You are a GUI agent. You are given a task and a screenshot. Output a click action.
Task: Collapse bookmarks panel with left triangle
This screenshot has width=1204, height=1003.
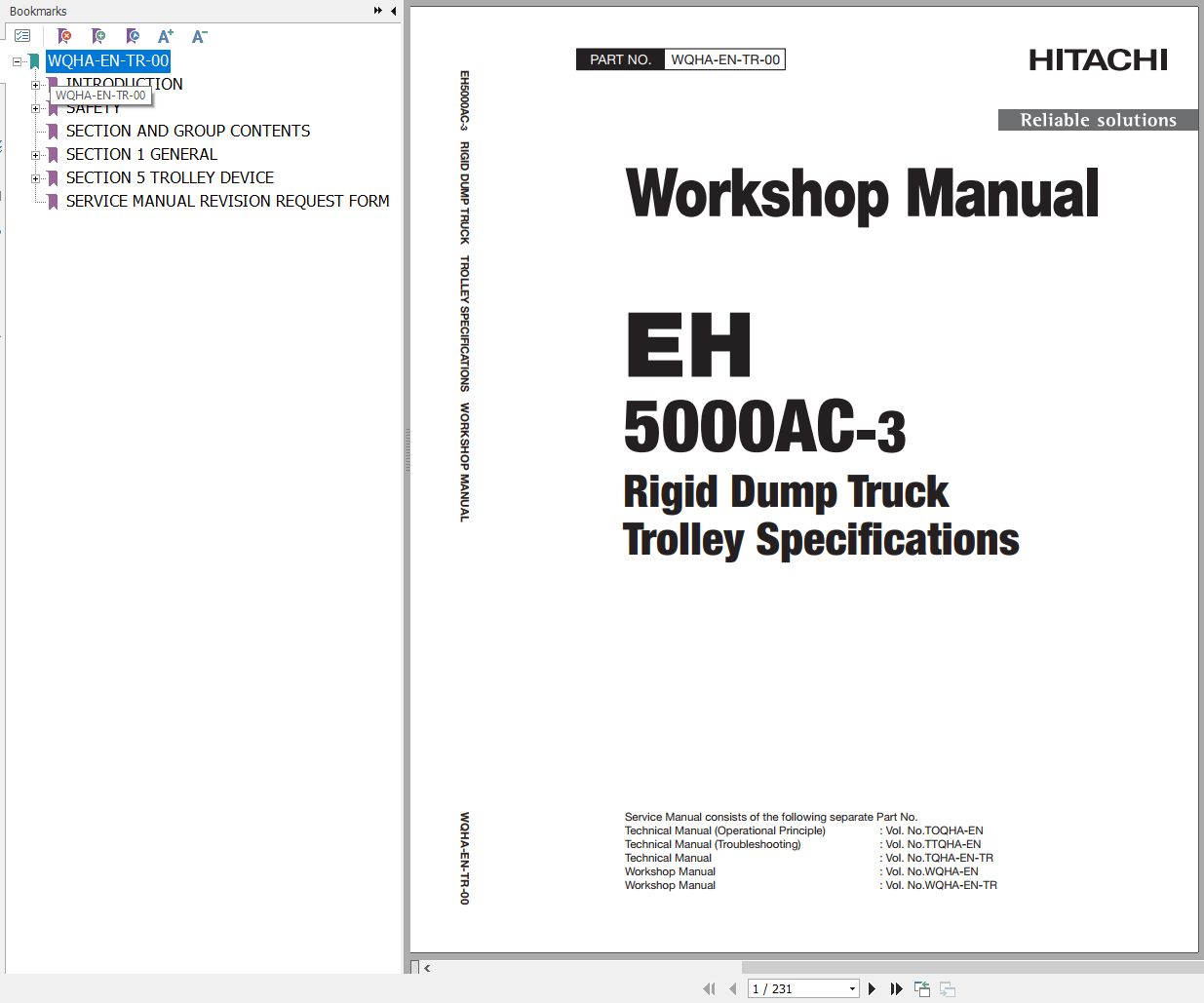tap(393, 11)
